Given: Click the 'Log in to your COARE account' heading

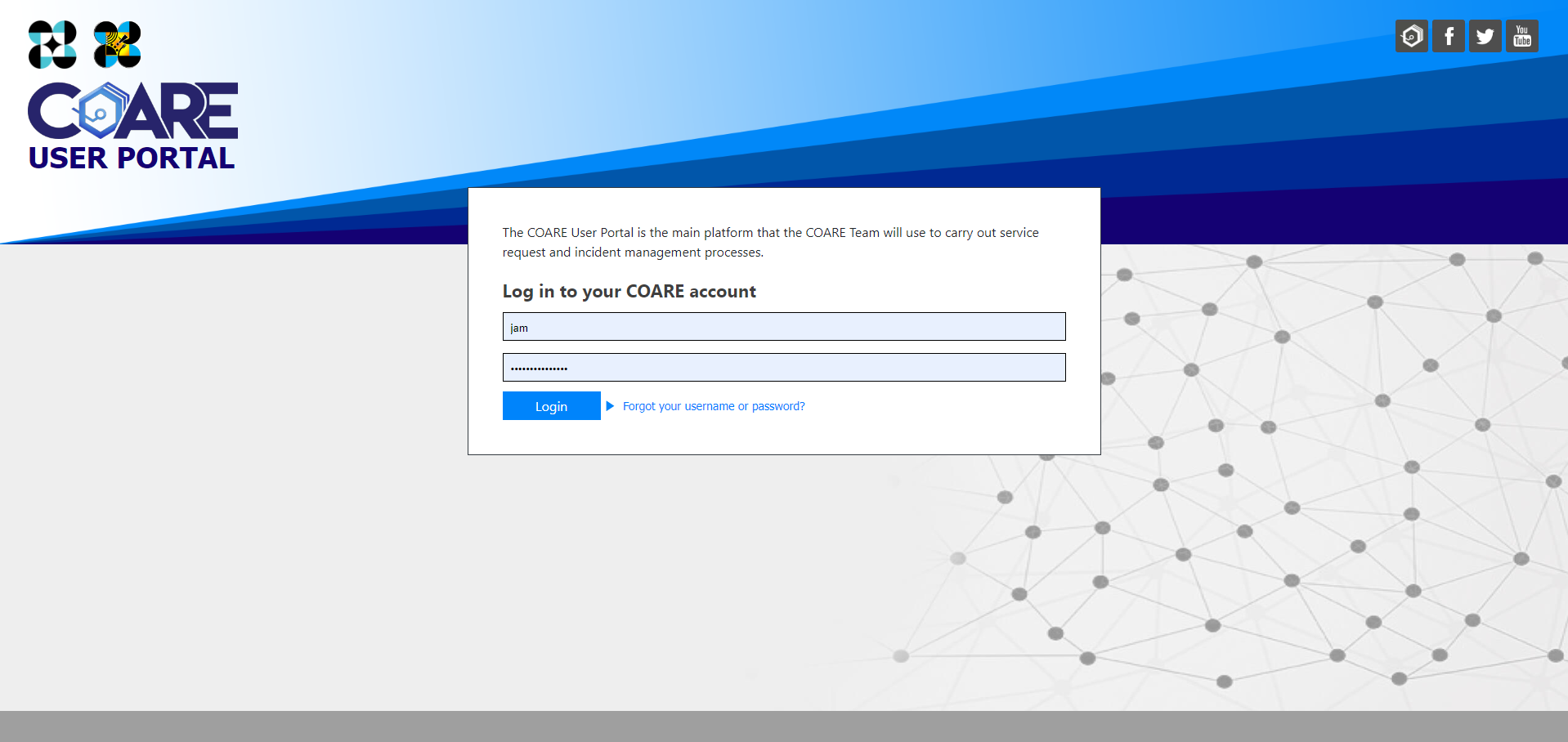Looking at the screenshot, I should pos(629,292).
